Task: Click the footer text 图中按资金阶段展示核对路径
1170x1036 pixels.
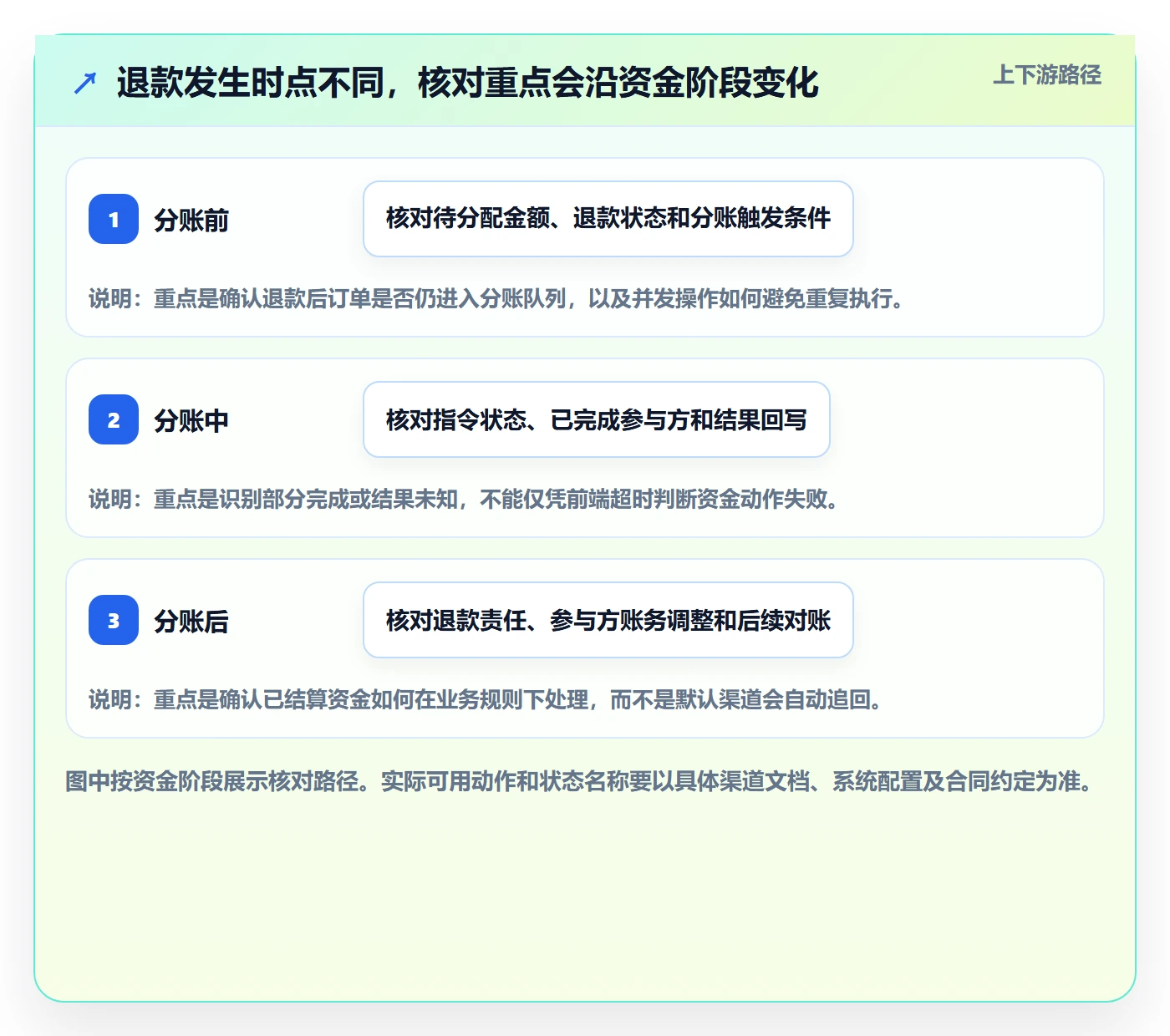Action: pyautogui.click(x=217, y=782)
